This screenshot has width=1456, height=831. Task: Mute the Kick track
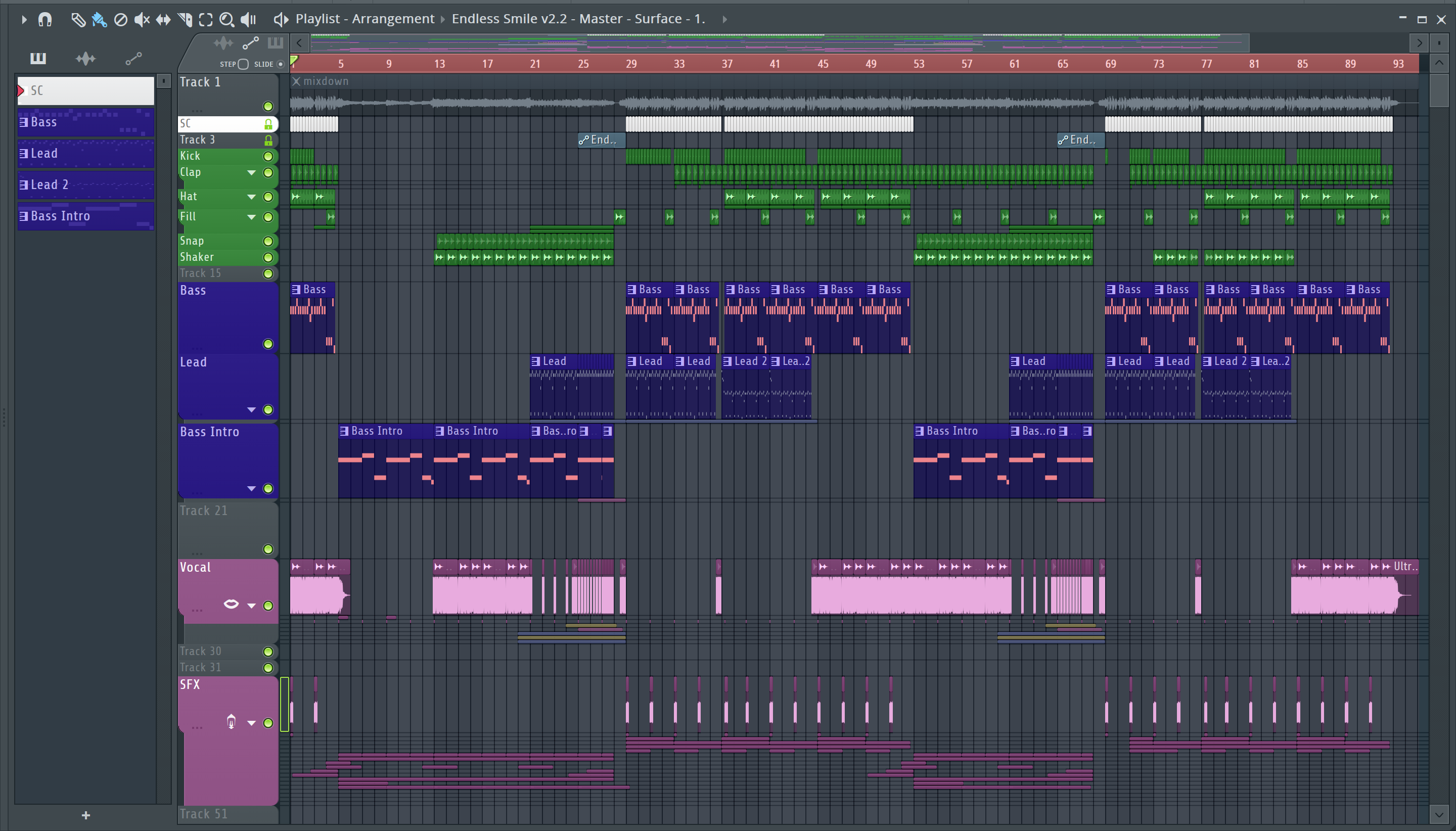click(267, 156)
